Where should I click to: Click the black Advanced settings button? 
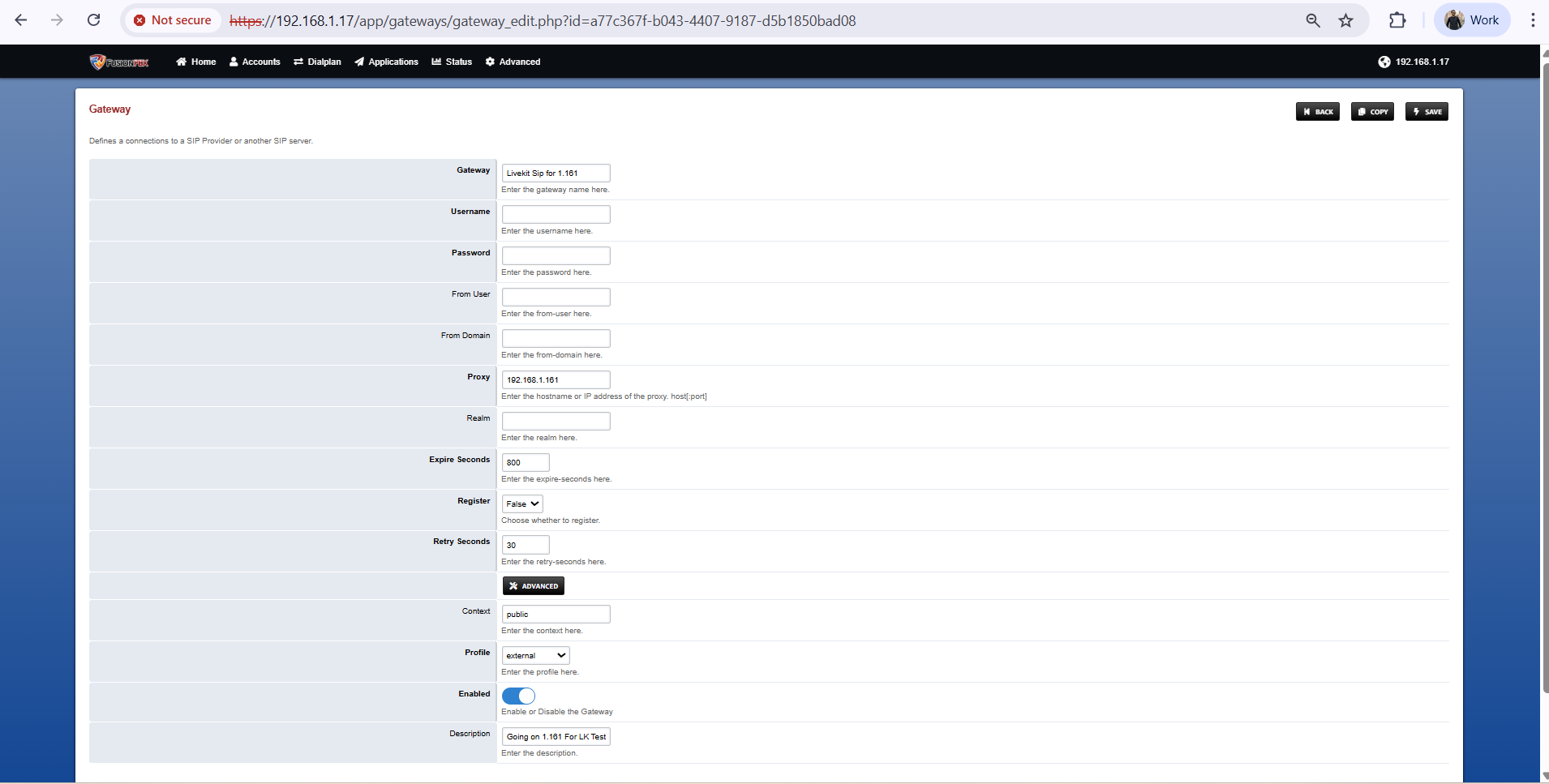click(x=533, y=586)
